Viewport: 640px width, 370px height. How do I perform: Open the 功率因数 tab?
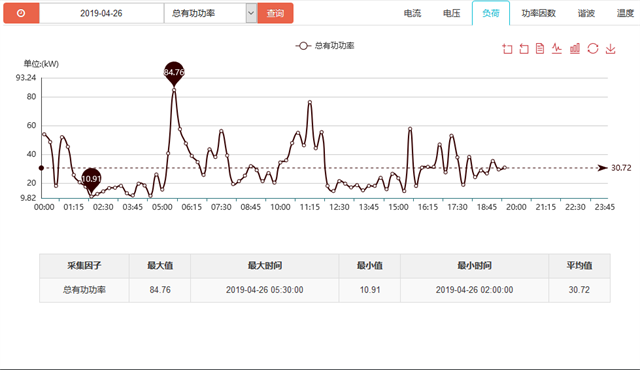538,13
